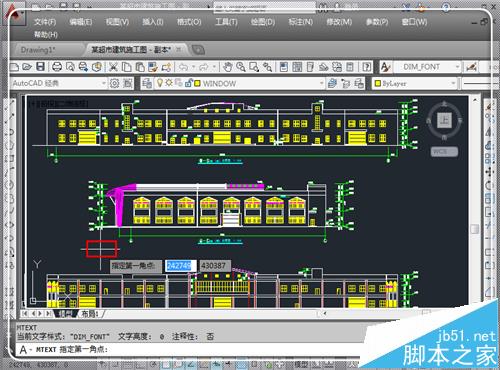This screenshot has height=370, width=500.
Task: Save the drawing with the floppy icon
Action: (x=40, y=67)
